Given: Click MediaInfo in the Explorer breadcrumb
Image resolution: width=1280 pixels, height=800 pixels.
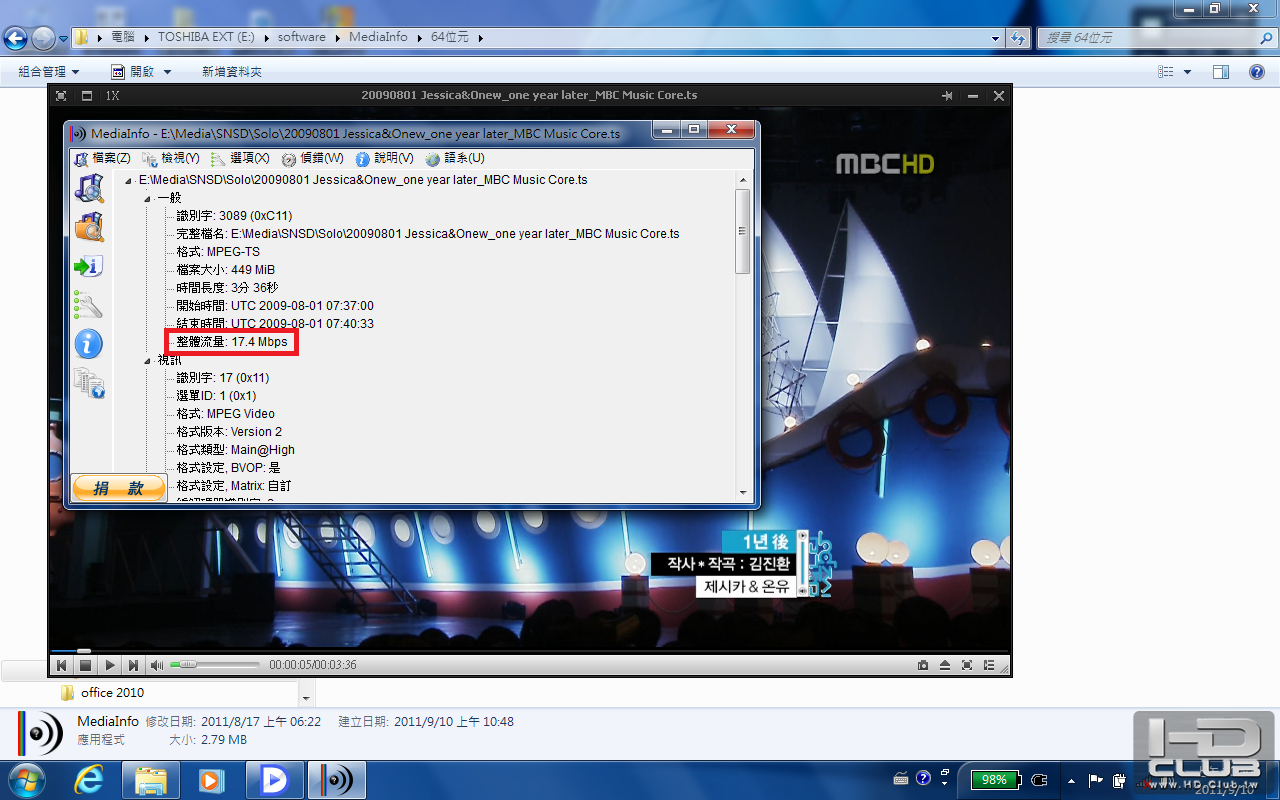Looking at the screenshot, I should pos(378,37).
